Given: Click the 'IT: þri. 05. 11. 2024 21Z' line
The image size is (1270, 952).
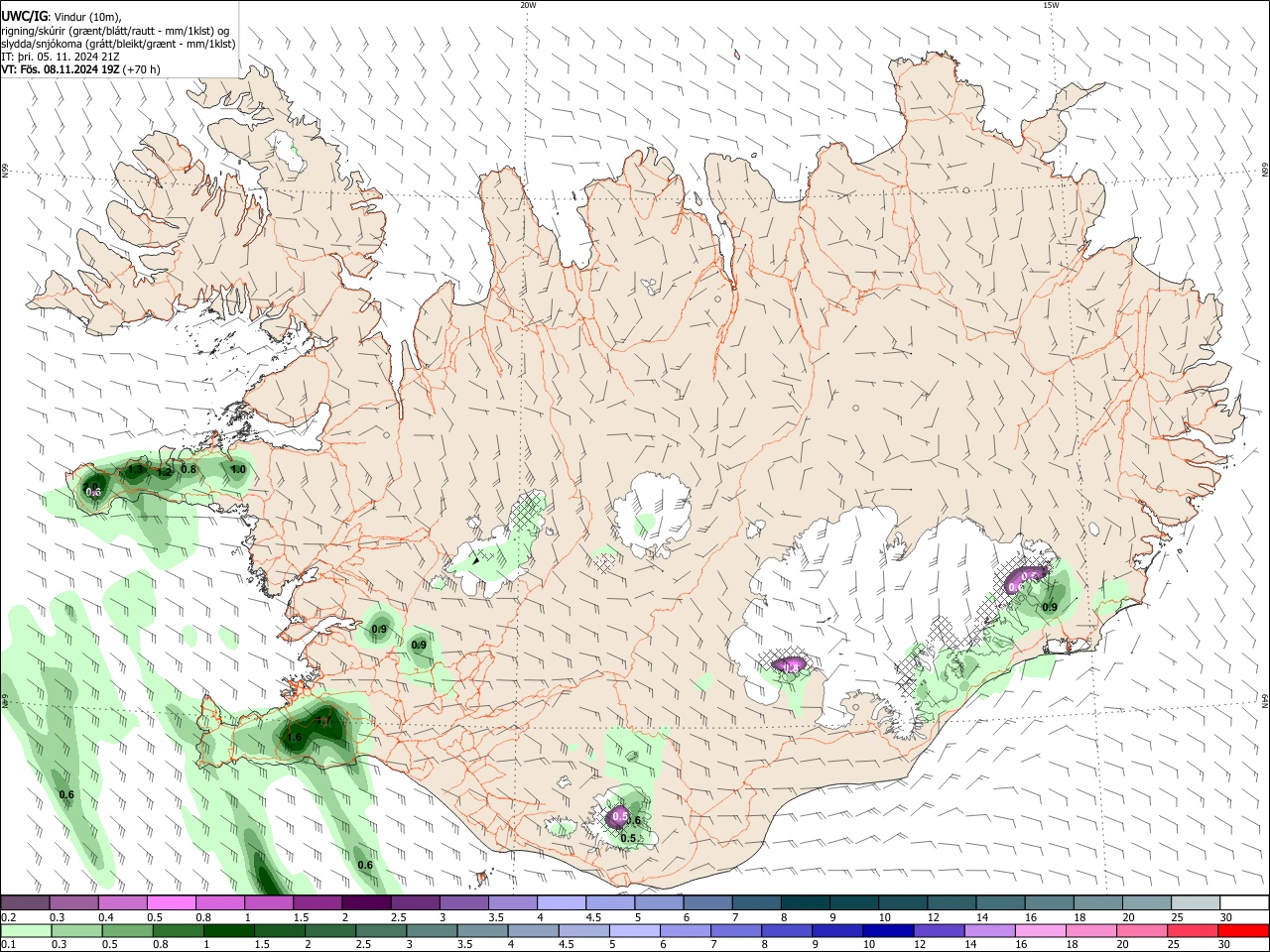Looking at the screenshot, I should tap(61, 57).
